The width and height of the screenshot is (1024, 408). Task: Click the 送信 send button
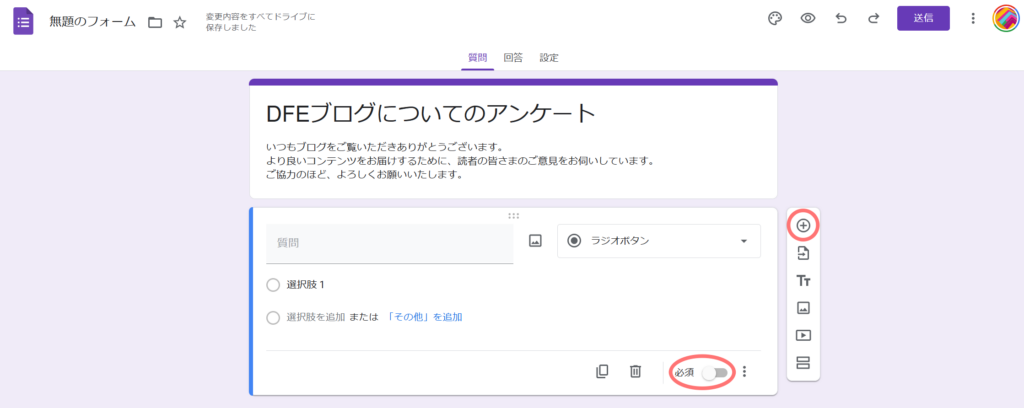click(923, 18)
